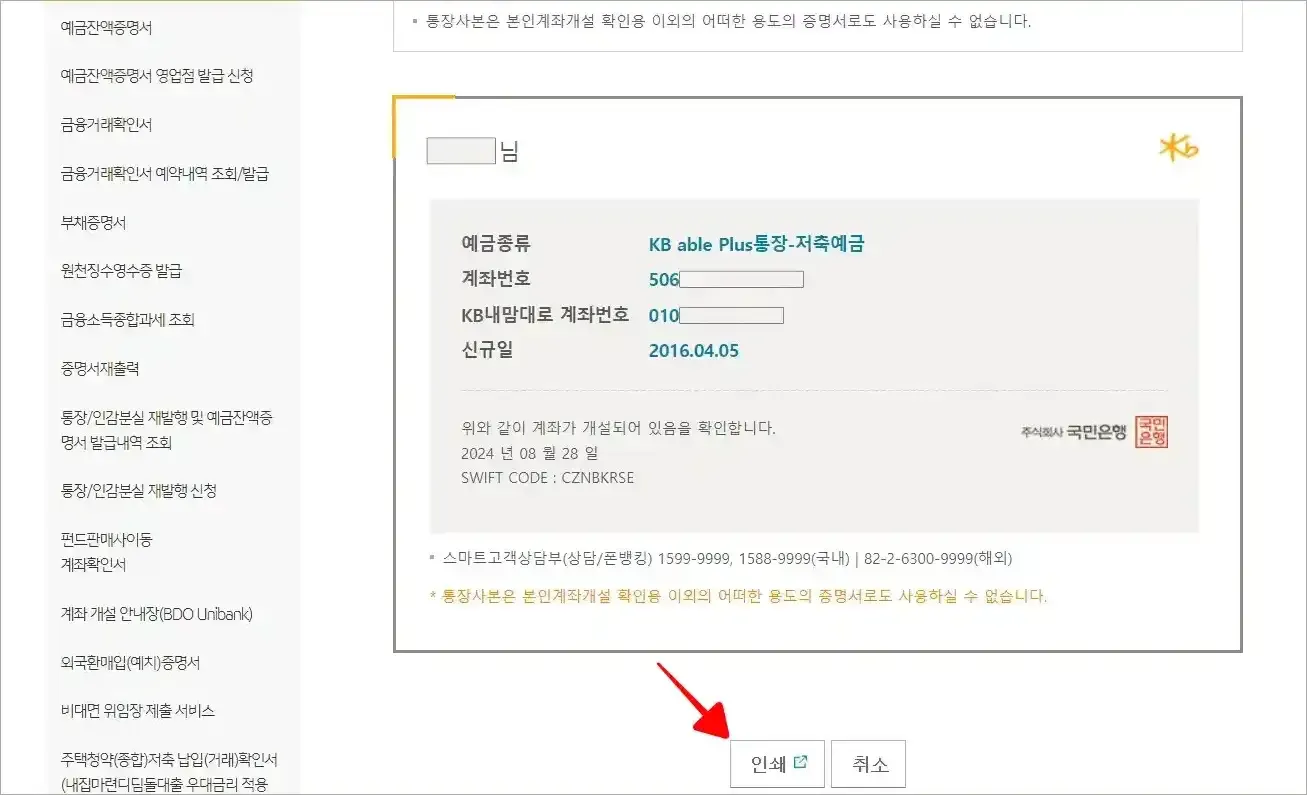Select 통장/인감분실 재발행 신청
Image resolution: width=1307 pixels, height=795 pixels.
tap(139, 491)
